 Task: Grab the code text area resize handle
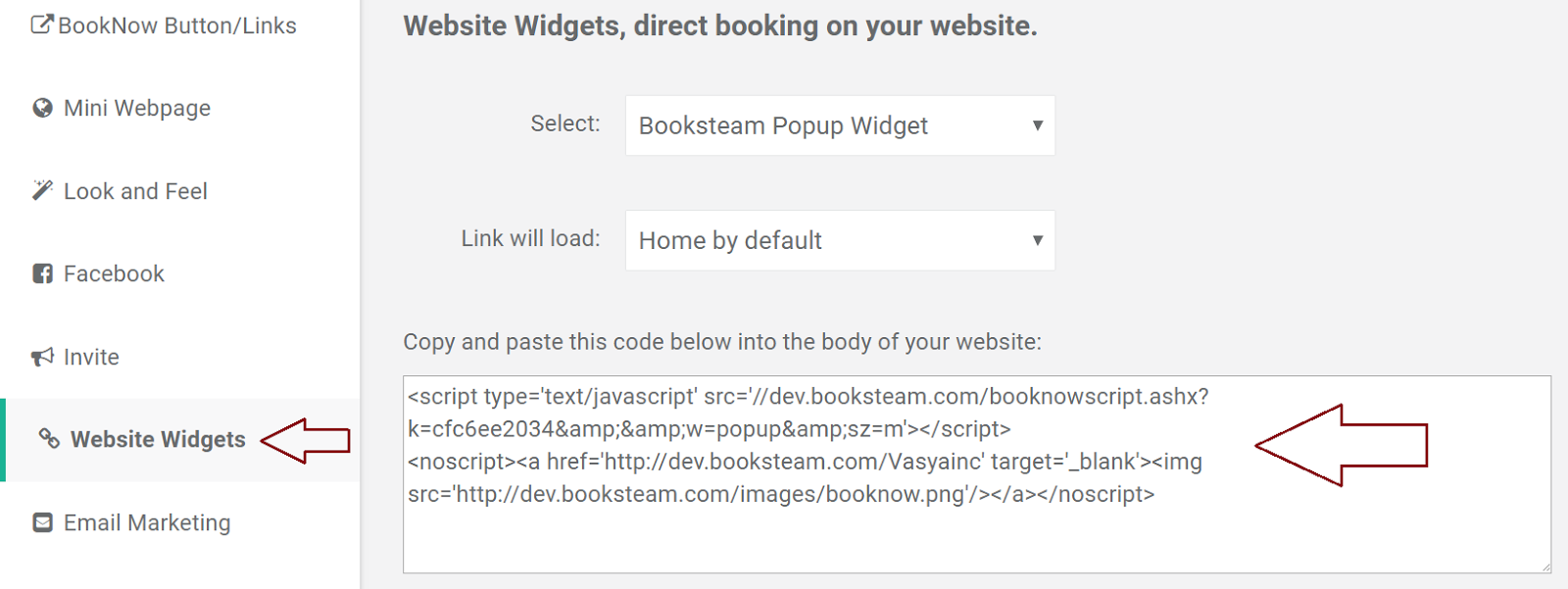tap(1545, 566)
